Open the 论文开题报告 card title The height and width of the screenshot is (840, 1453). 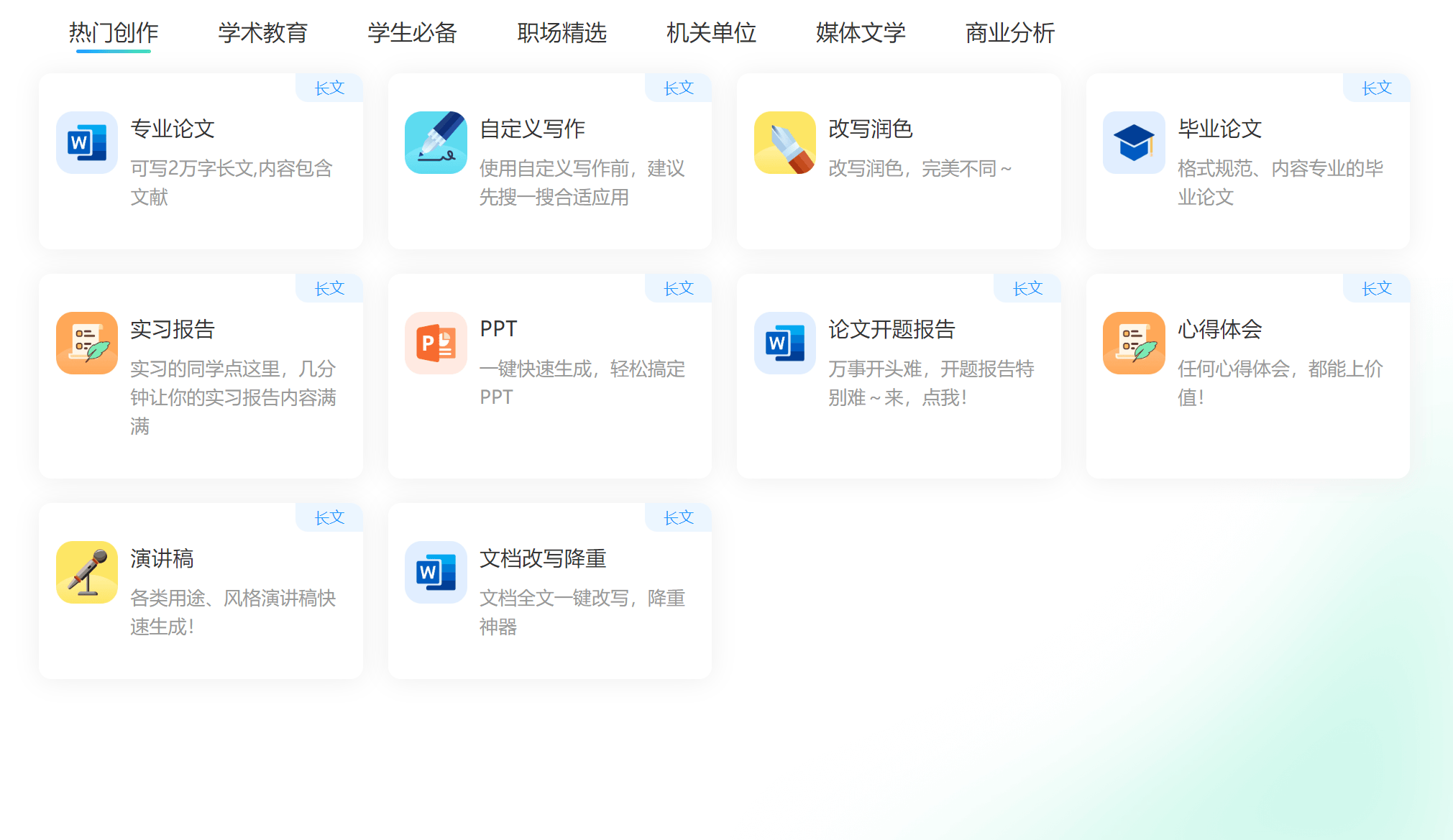(x=891, y=329)
